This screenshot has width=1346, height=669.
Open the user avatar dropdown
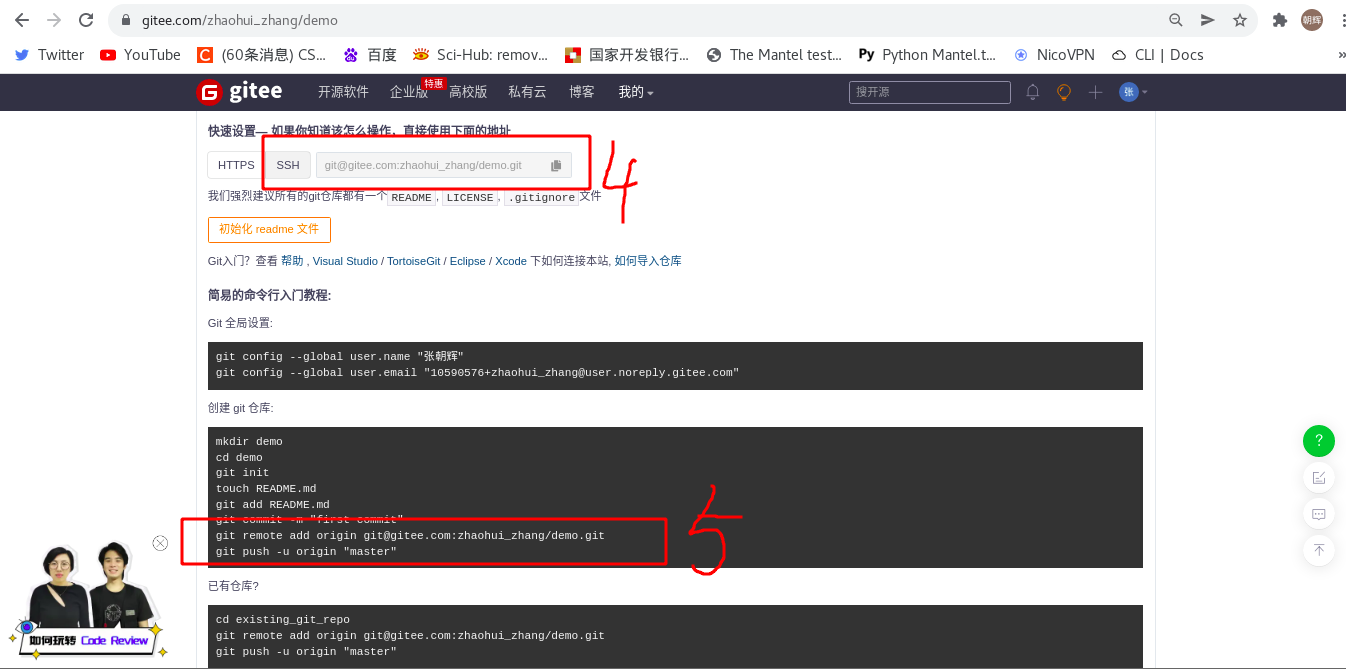point(1133,92)
